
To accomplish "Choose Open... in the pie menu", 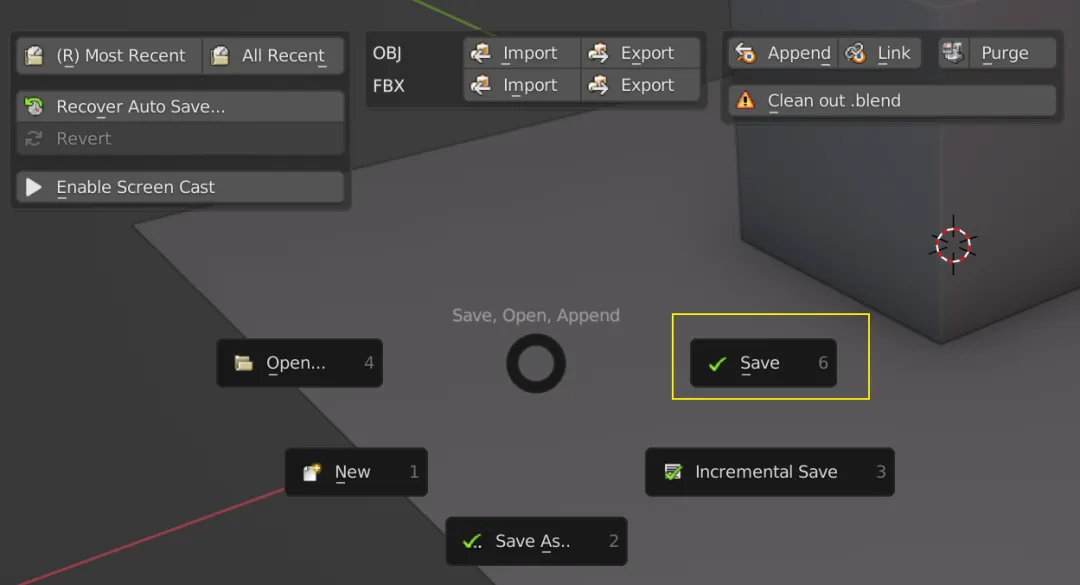I will pos(300,363).
